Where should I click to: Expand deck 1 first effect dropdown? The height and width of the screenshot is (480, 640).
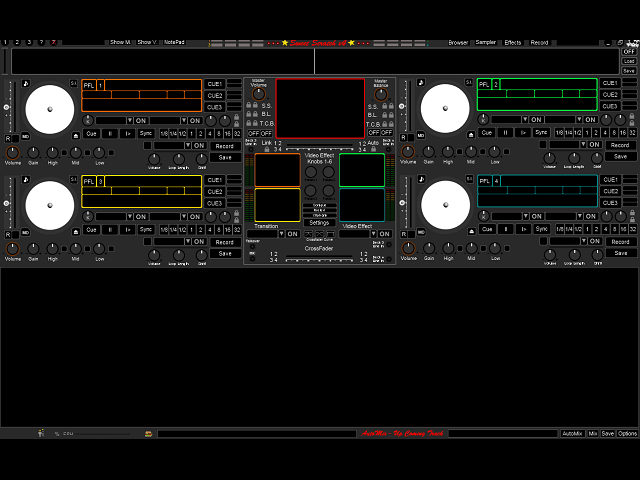[x=128, y=120]
